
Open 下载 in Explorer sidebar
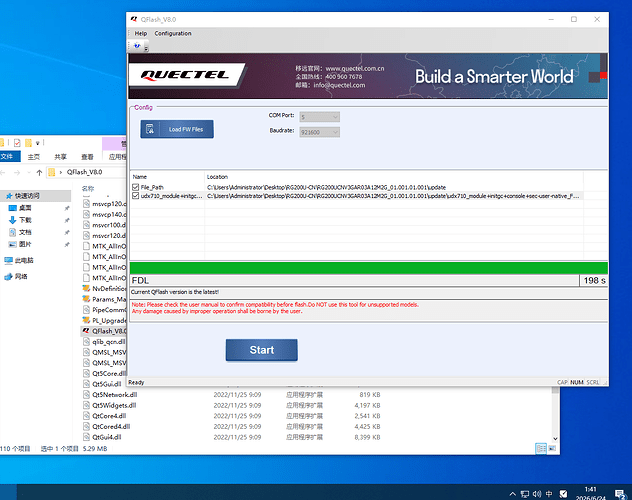pos(25,220)
